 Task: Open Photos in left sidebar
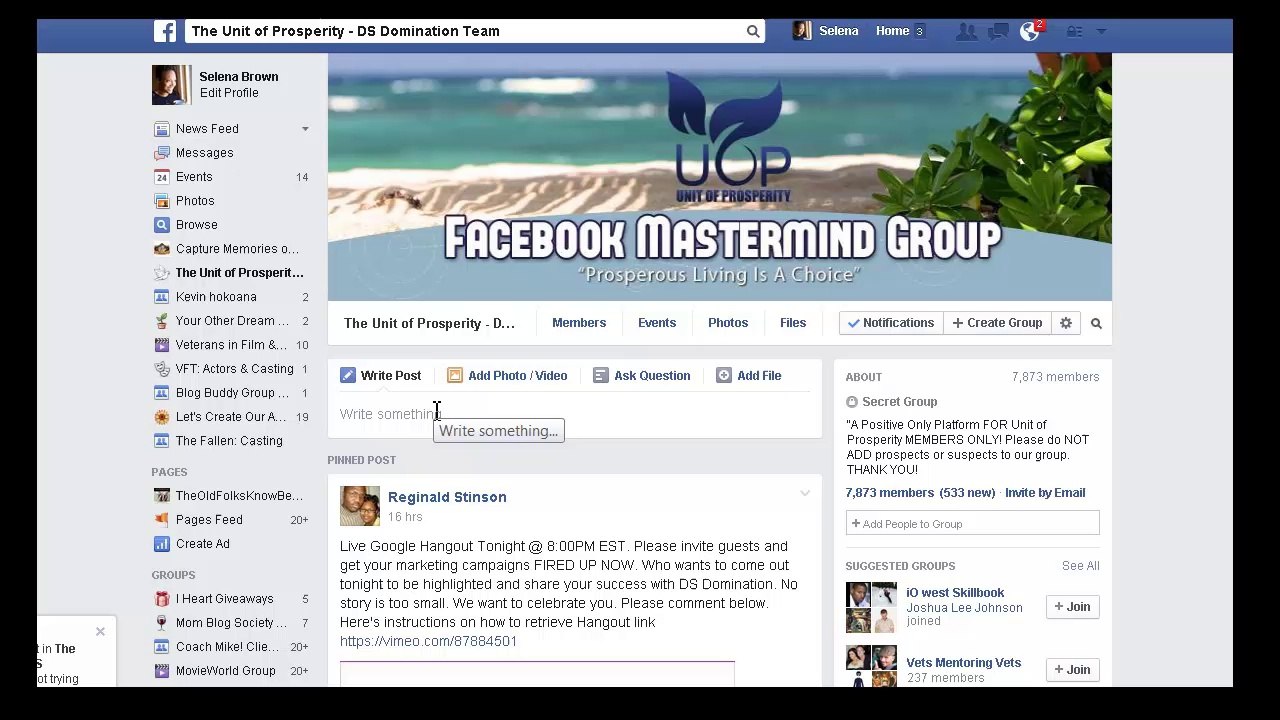195,201
